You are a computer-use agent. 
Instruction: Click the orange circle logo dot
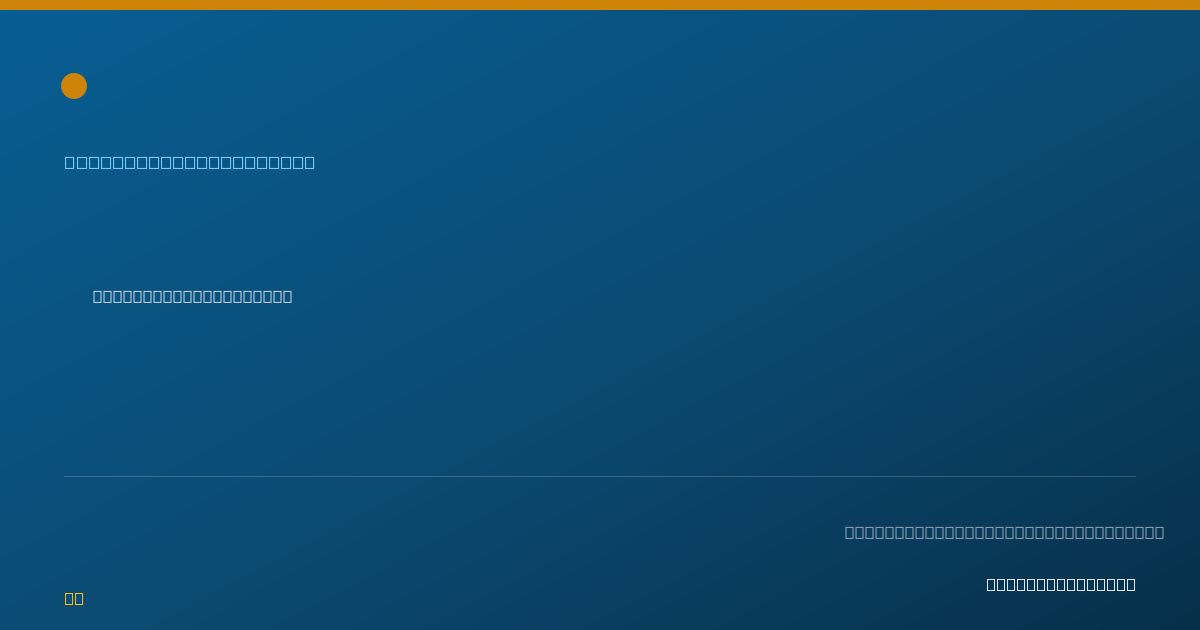click(74, 86)
